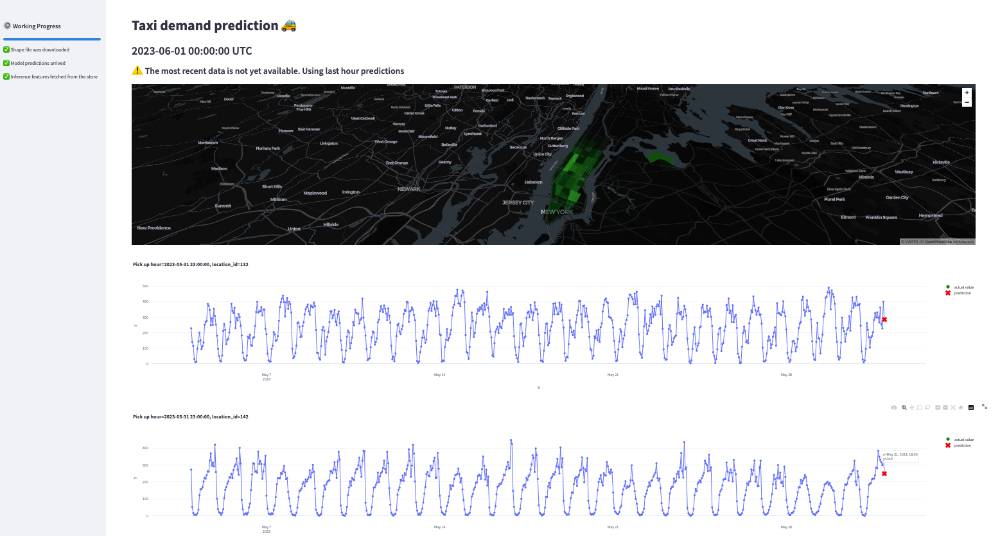Open the Plotly logo link in modebar
Viewport: 1000px width, 536px height.
click(971, 407)
